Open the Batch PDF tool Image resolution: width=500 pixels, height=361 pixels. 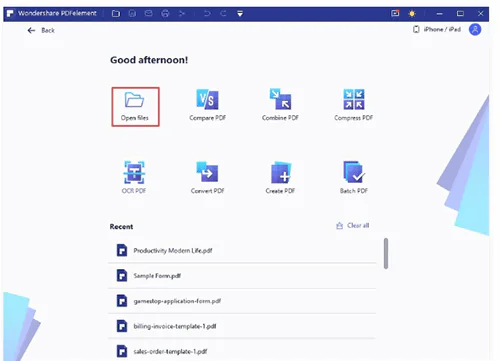(354, 178)
